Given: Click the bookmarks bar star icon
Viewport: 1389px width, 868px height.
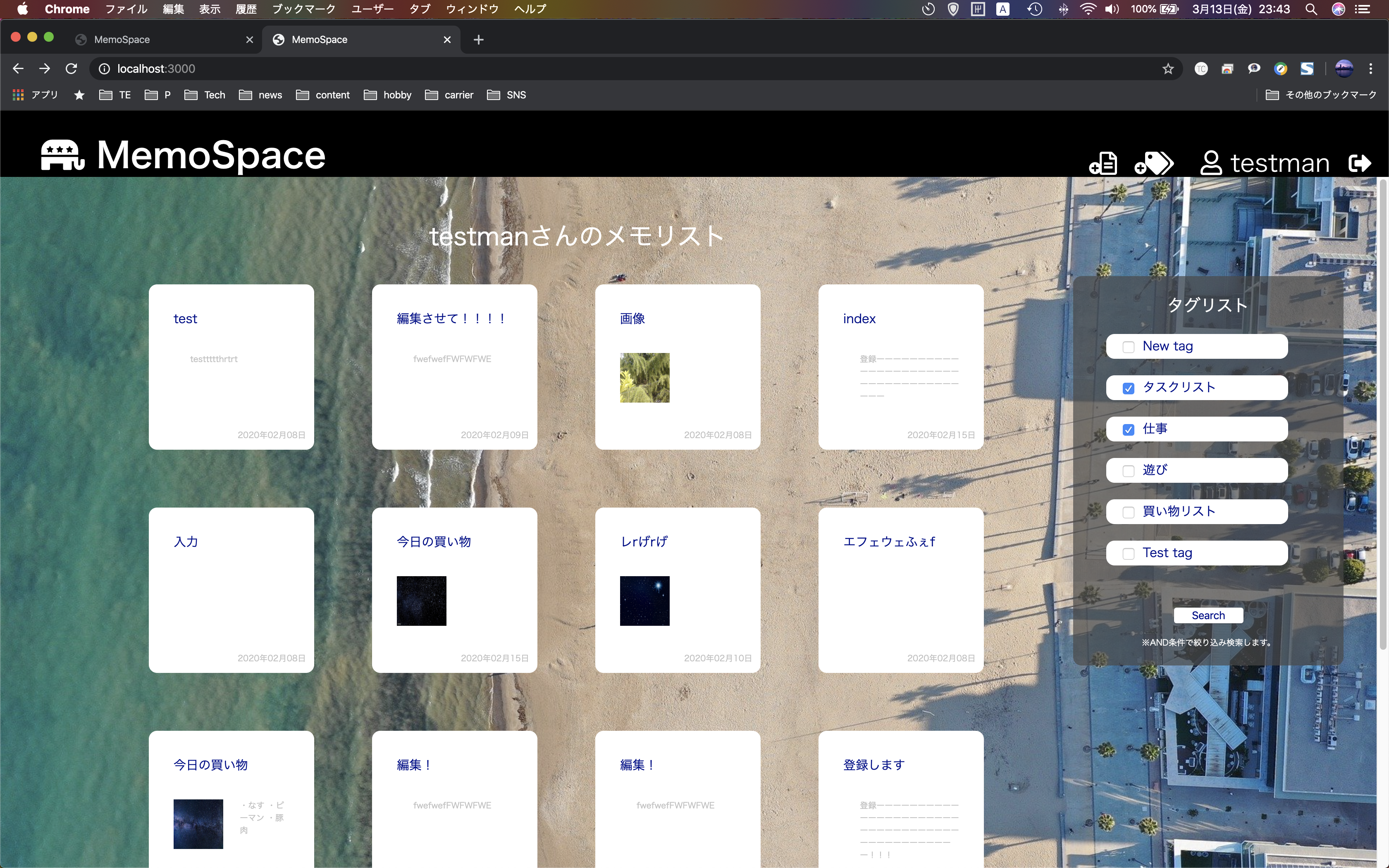Looking at the screenshot, I should (x=79, y=95).
